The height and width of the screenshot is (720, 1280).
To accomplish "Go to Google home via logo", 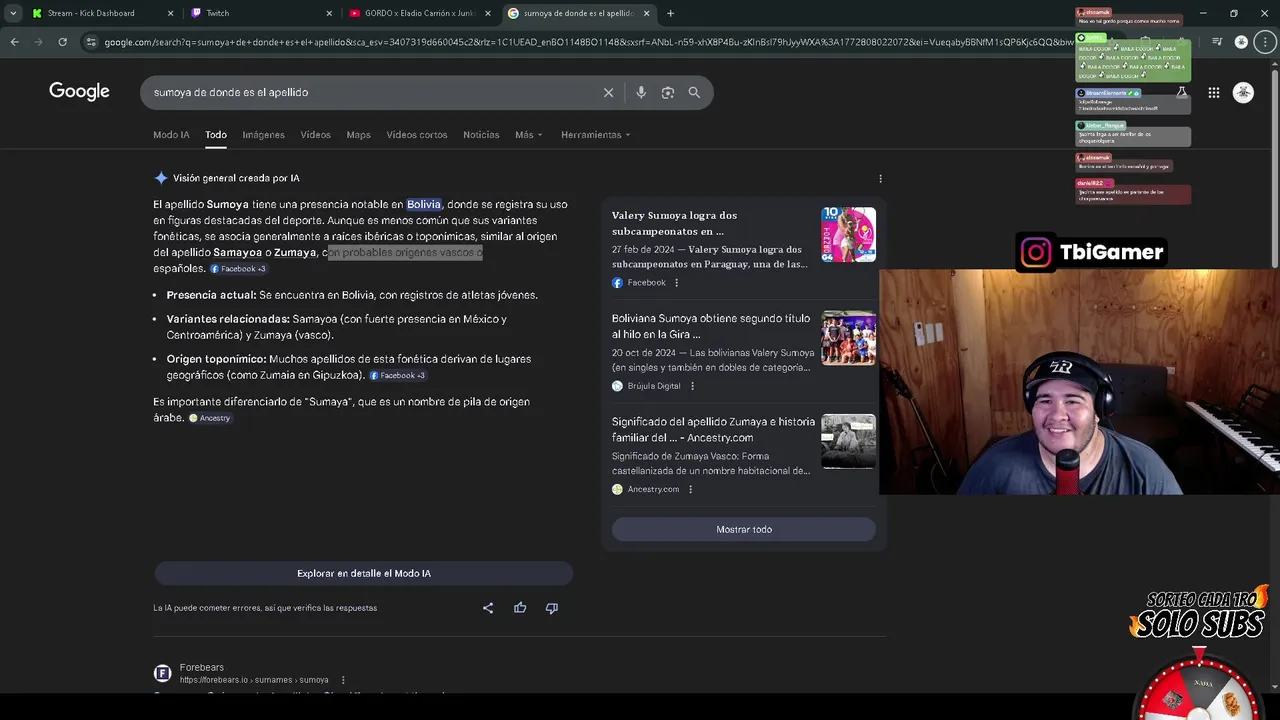I will tap(79, 92).
